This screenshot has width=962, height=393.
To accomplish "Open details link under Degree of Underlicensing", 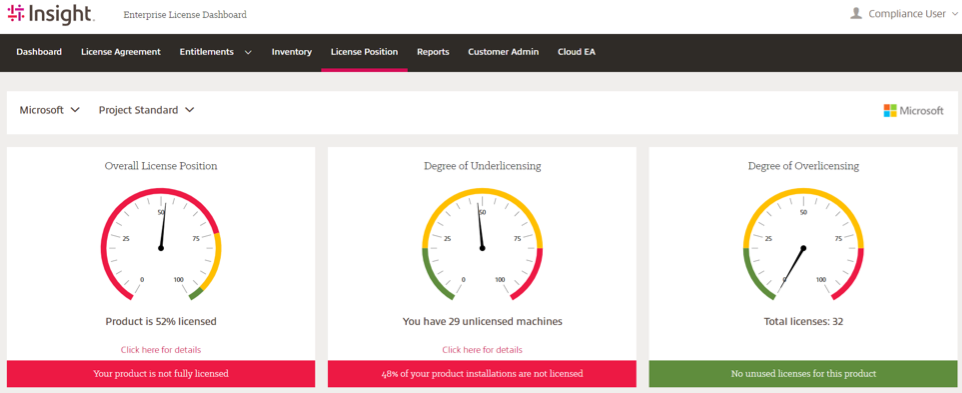I will coord(482,350).
